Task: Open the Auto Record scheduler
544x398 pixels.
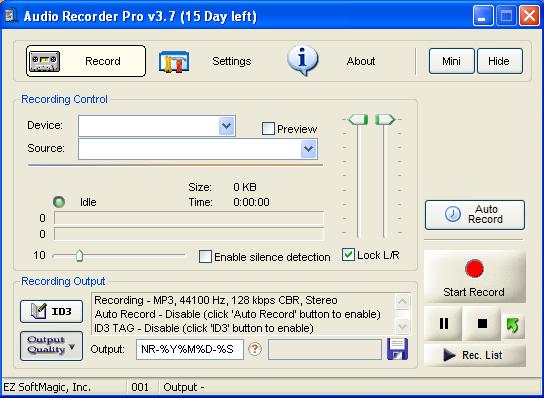Action: (475, 215)
